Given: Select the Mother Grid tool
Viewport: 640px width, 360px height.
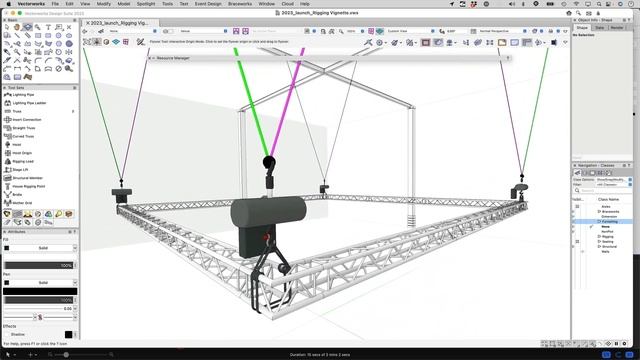Looking at the screenshot, I should [22, 203].
